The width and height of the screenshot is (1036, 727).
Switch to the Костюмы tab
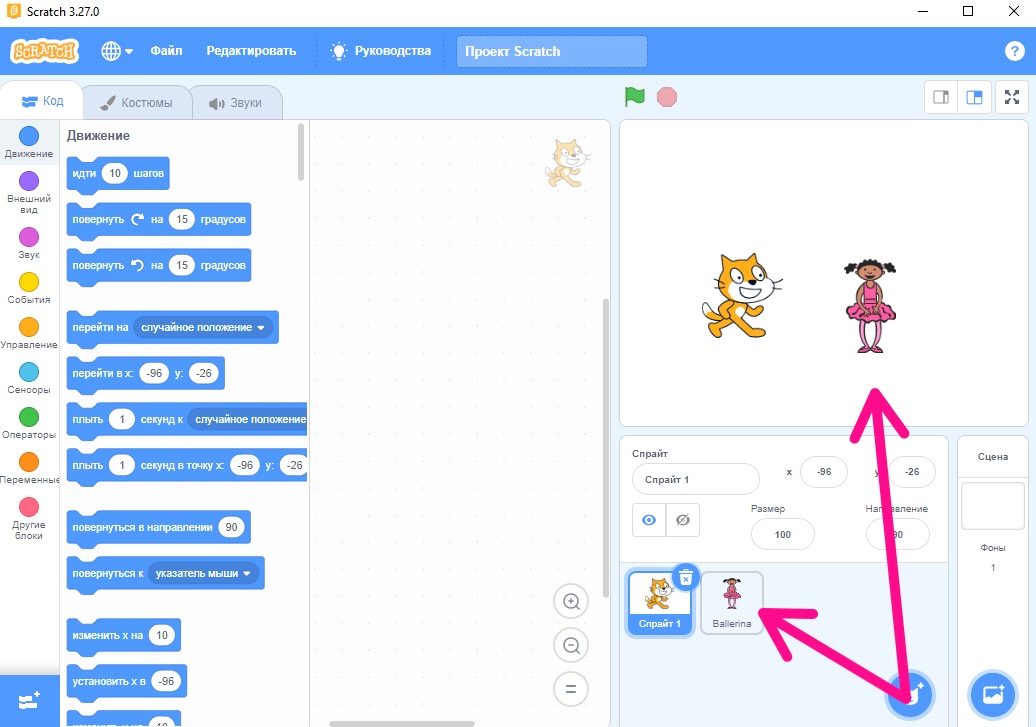[137, 103]
